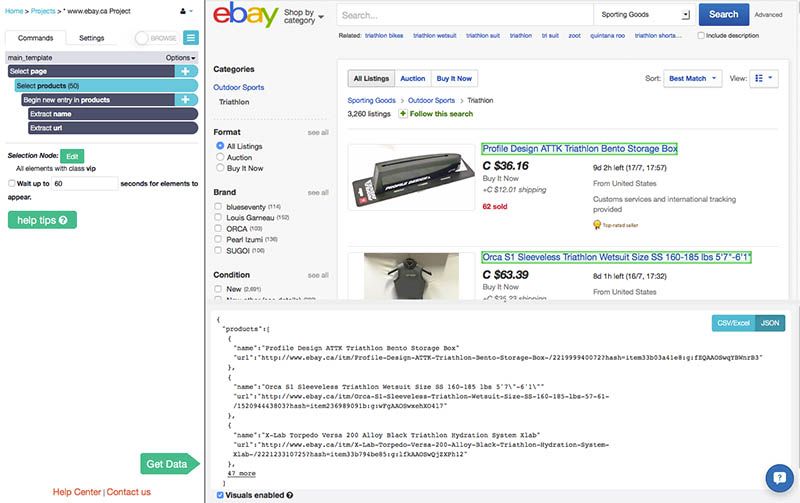Viewport: 800px width, 503px height.
Task: Click the plus icon on Select page
Action: pos(186,71)
